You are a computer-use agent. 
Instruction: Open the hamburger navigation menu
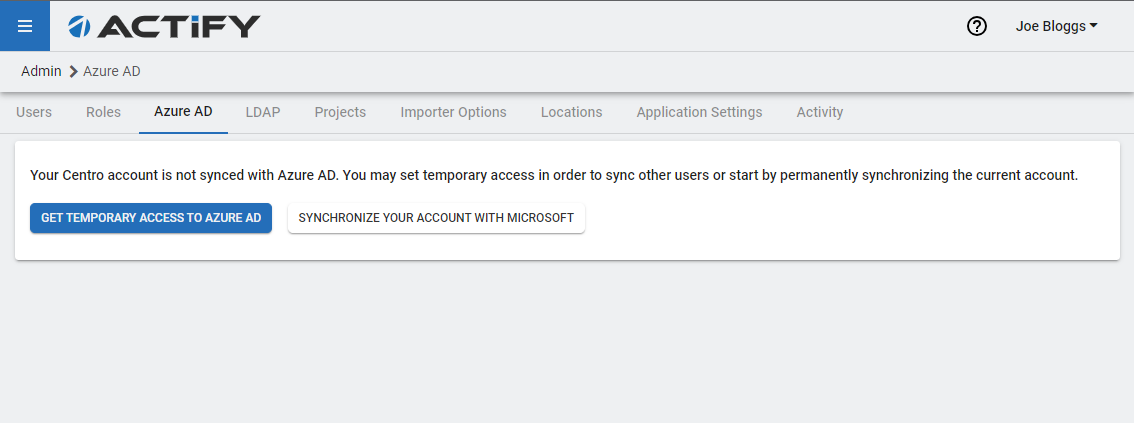pyautogui.click(x=25, y=26)
